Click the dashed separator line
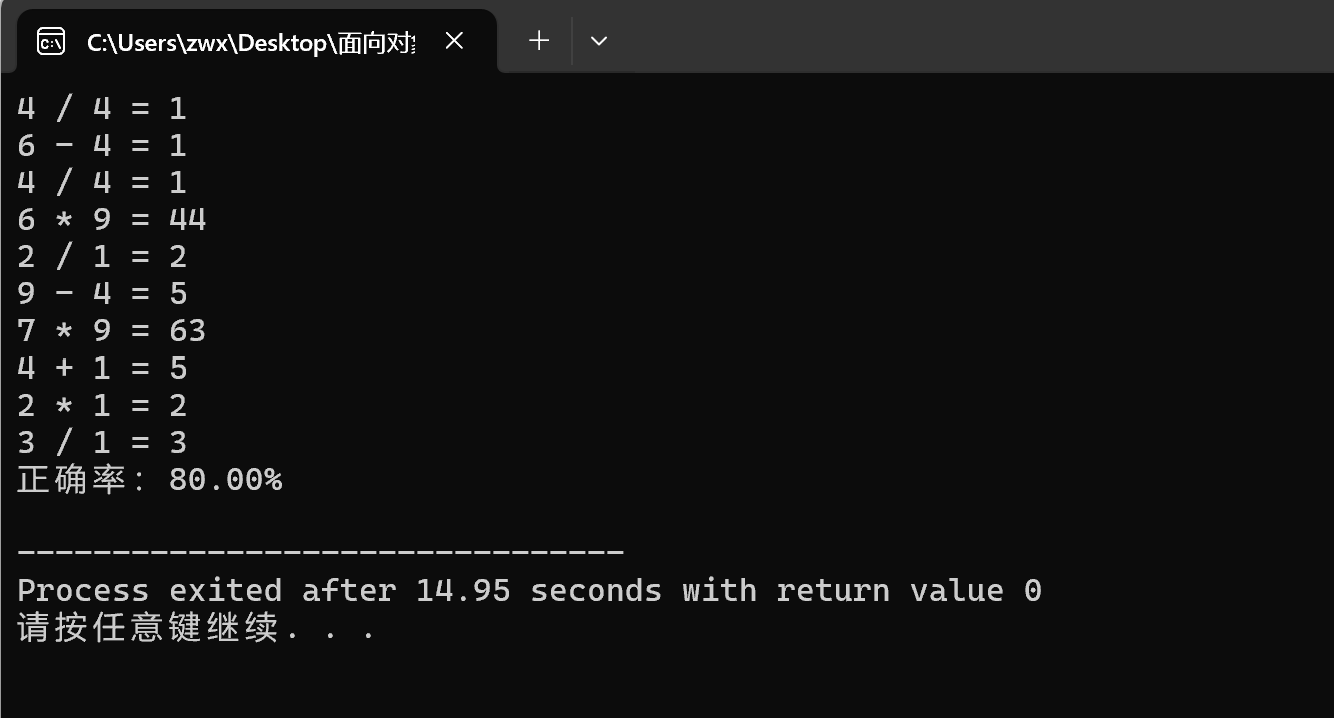The width and height of the screenshot is (1334, 718). coord(321,552)
